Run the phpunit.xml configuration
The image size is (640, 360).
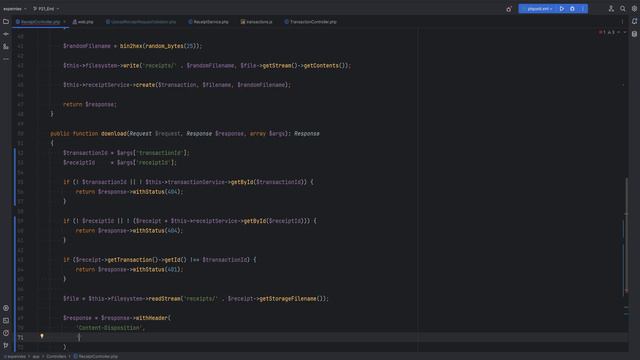tap(562, 9)
